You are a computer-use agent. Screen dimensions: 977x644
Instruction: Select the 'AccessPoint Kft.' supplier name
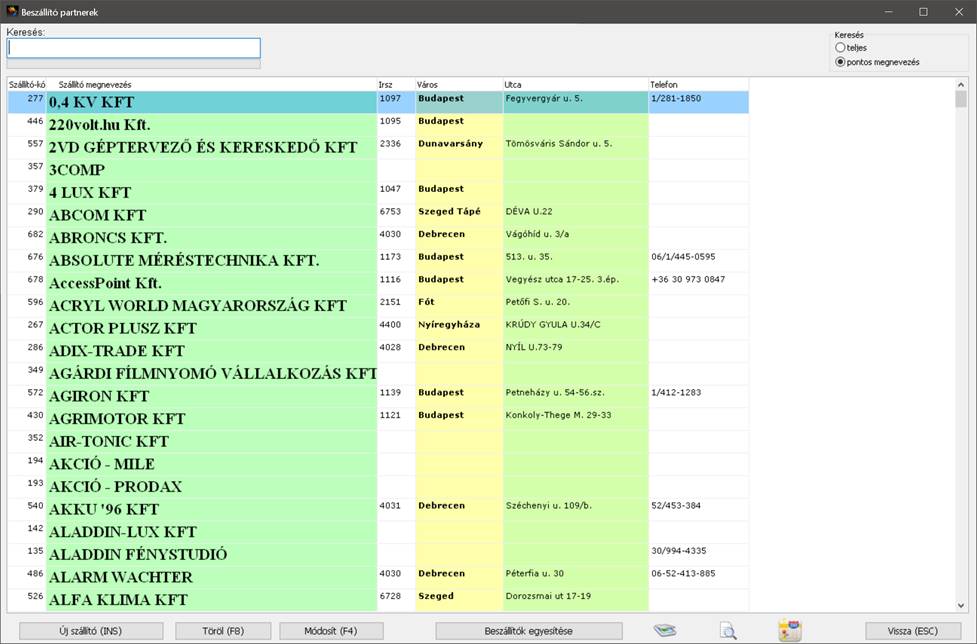105,283
